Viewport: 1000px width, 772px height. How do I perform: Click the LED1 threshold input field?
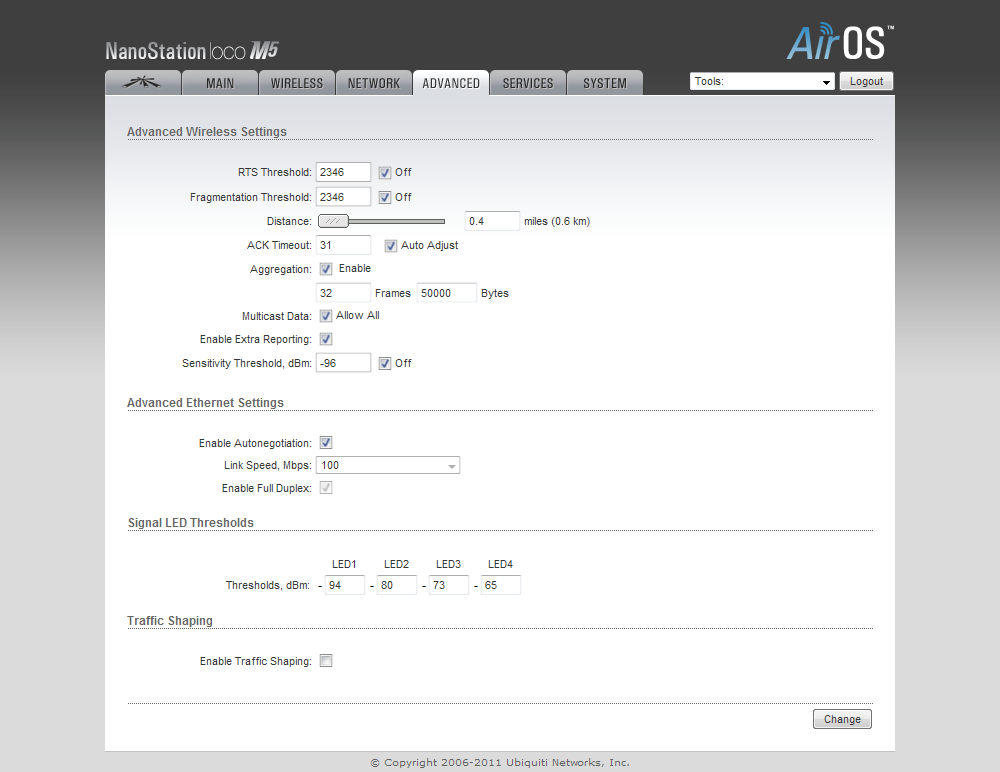point(345,585)
